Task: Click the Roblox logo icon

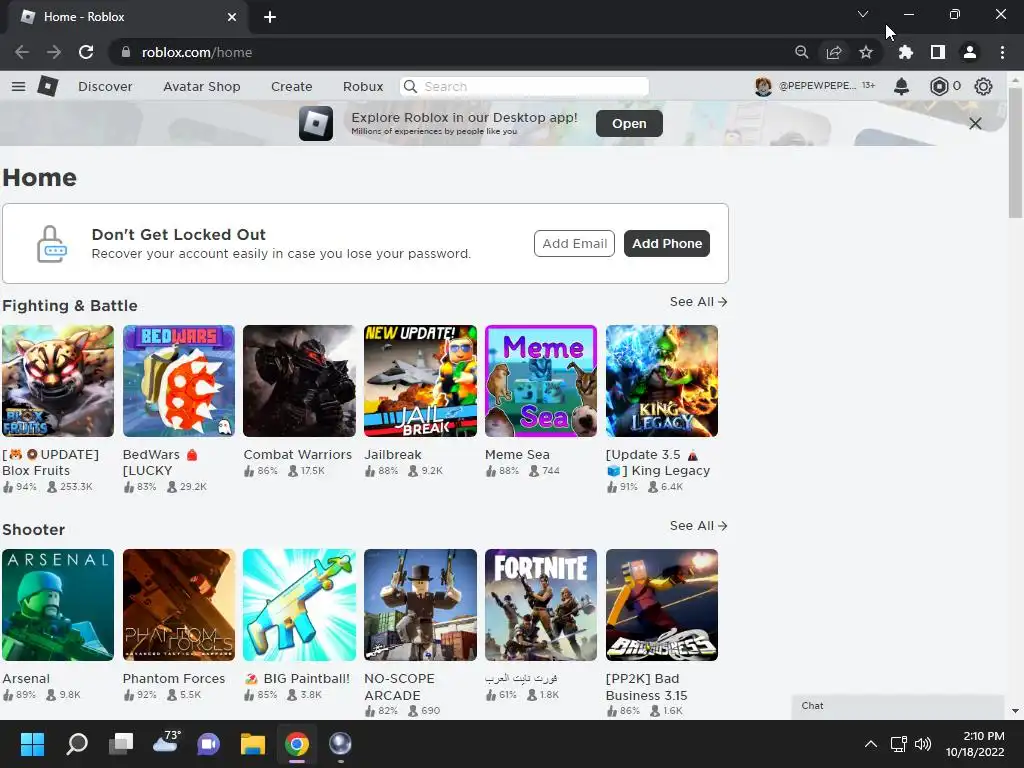Action: pos(48,86)
